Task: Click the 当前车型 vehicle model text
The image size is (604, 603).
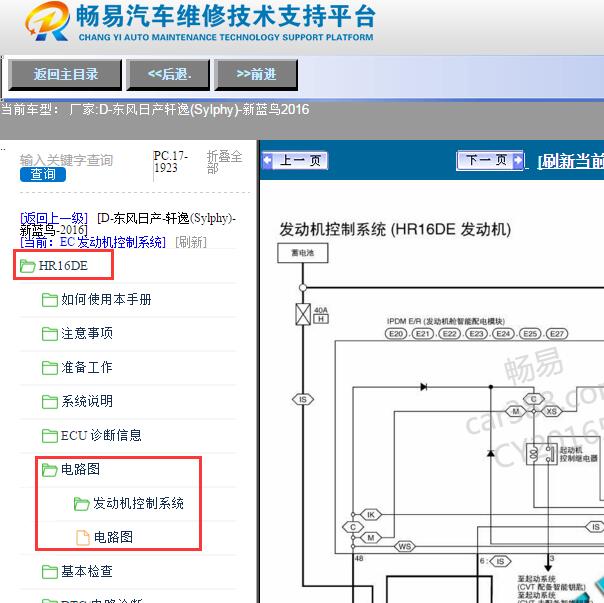Action: pyautogui.click(x=155, y=110)
